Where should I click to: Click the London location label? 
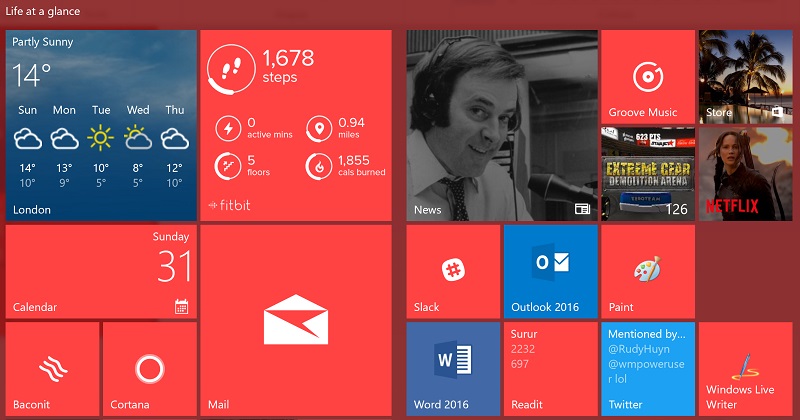[32, 210]
